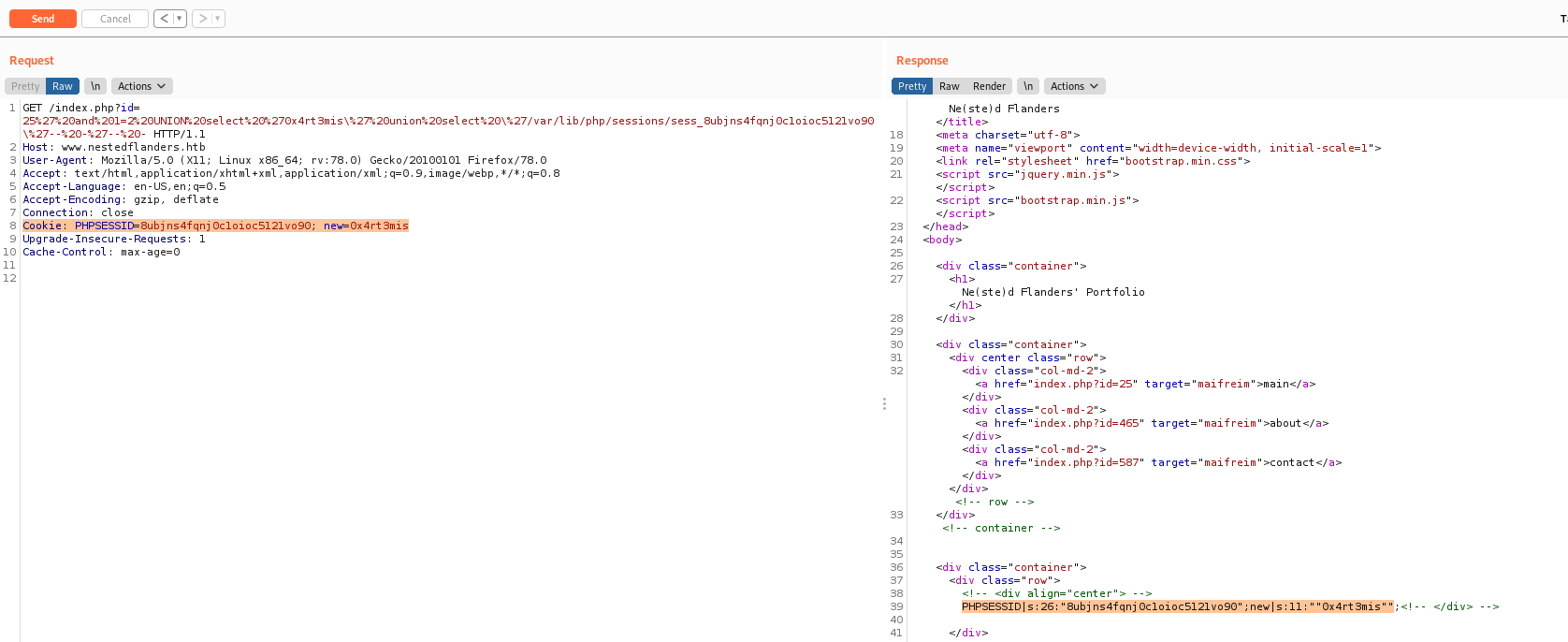Switch Request view to Pretty tab

click(x=25, y=86)
